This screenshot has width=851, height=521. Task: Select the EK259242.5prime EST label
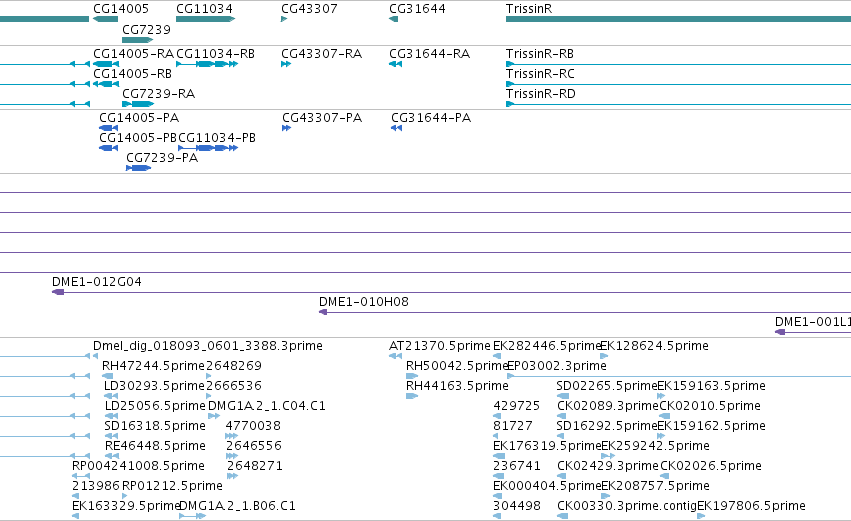655,446
